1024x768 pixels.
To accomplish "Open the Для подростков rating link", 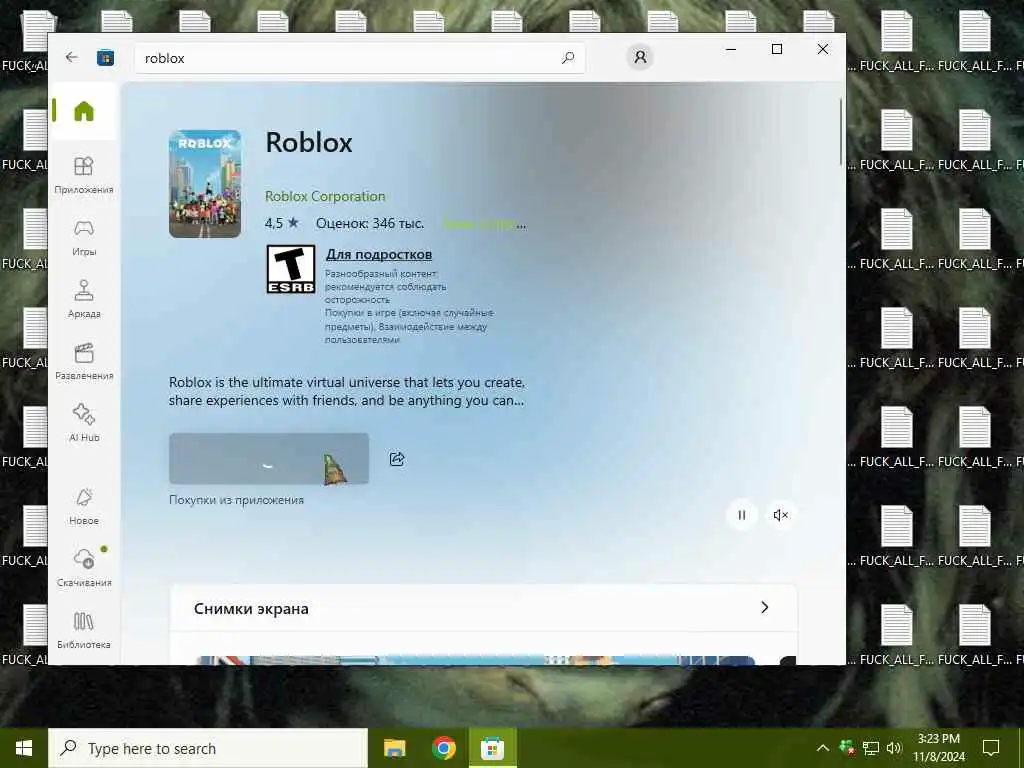I will tap(379, 254).
